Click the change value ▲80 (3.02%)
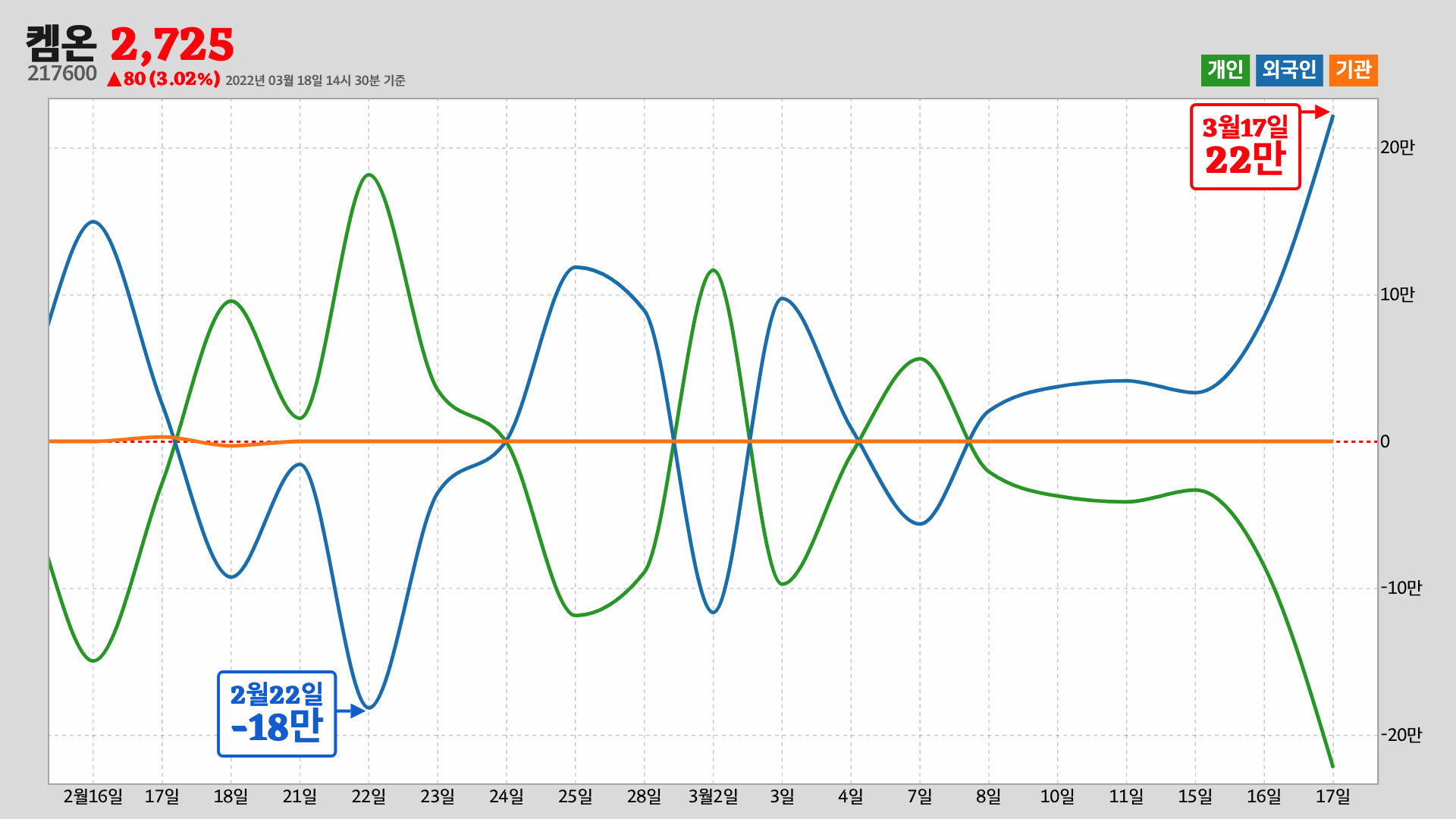This screenshot has width=1456, height=819. coord(163,79)
